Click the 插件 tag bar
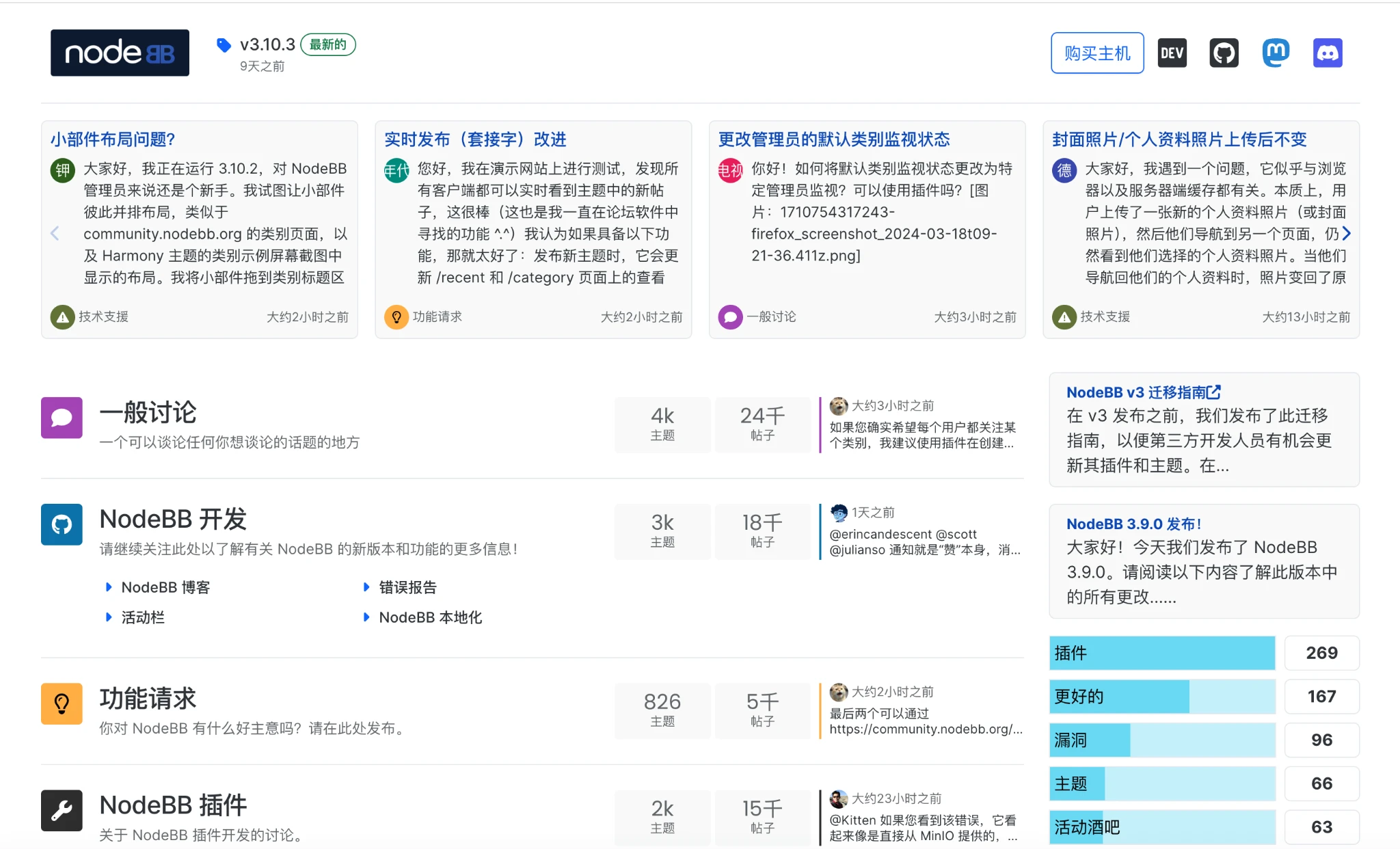 (1161, 653)
